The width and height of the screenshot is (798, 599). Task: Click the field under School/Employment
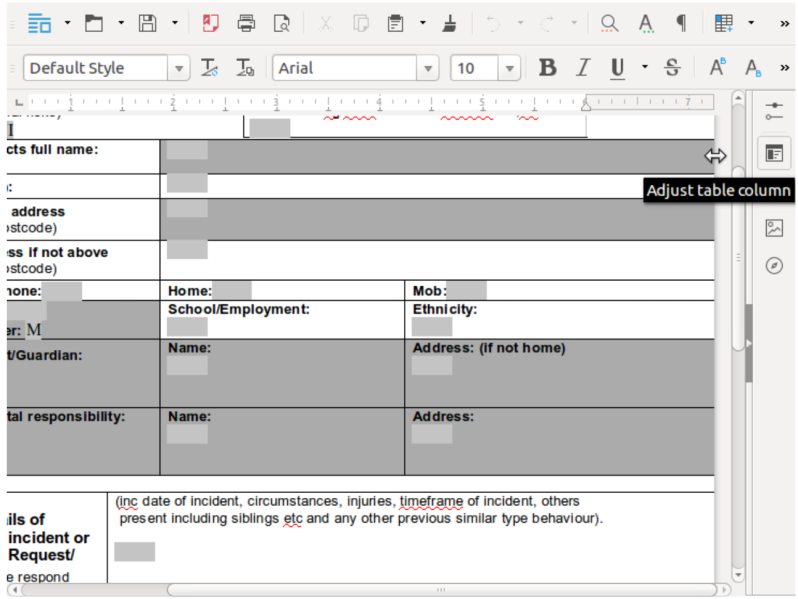(187, 327)
